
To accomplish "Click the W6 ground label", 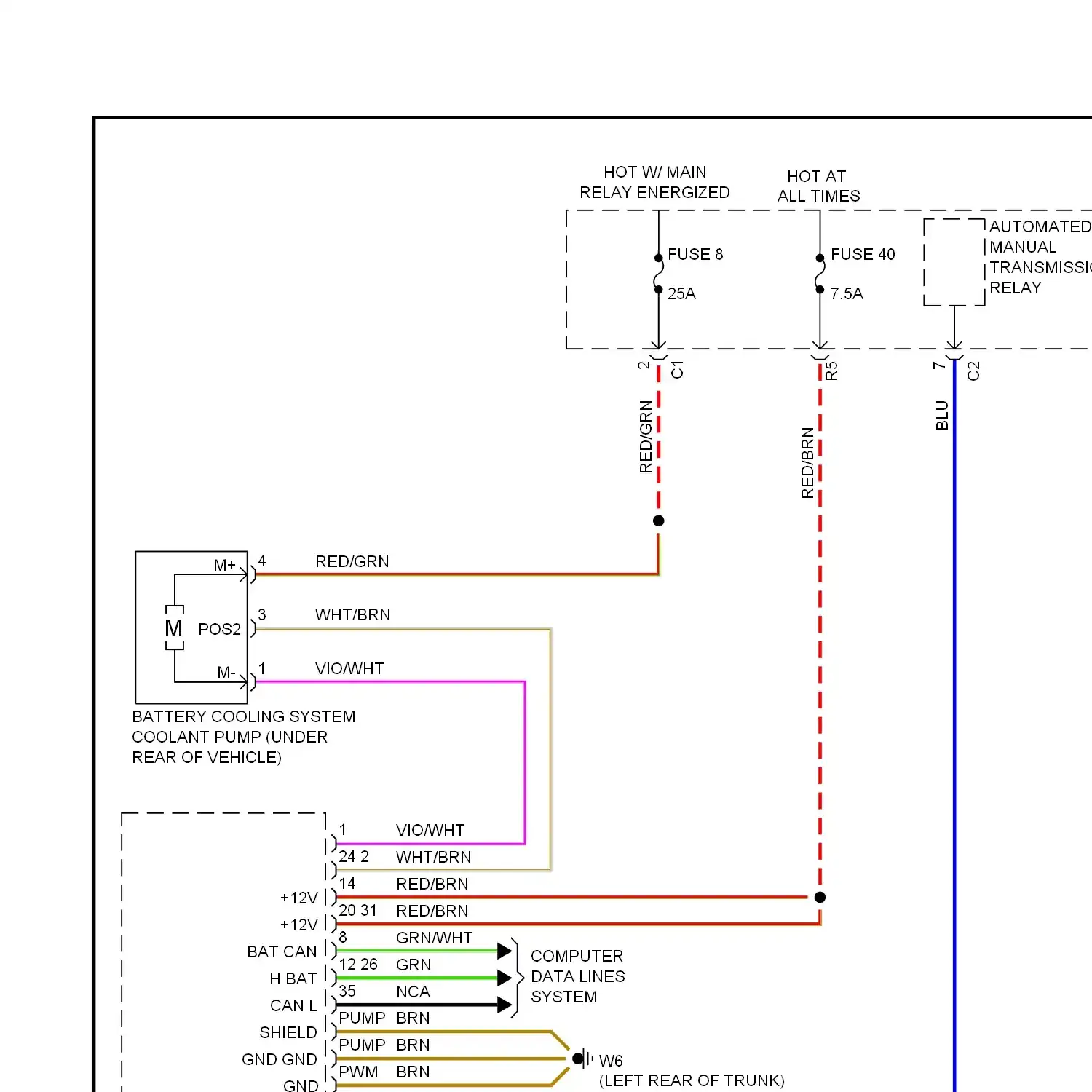I will (x=611, y=1061).
